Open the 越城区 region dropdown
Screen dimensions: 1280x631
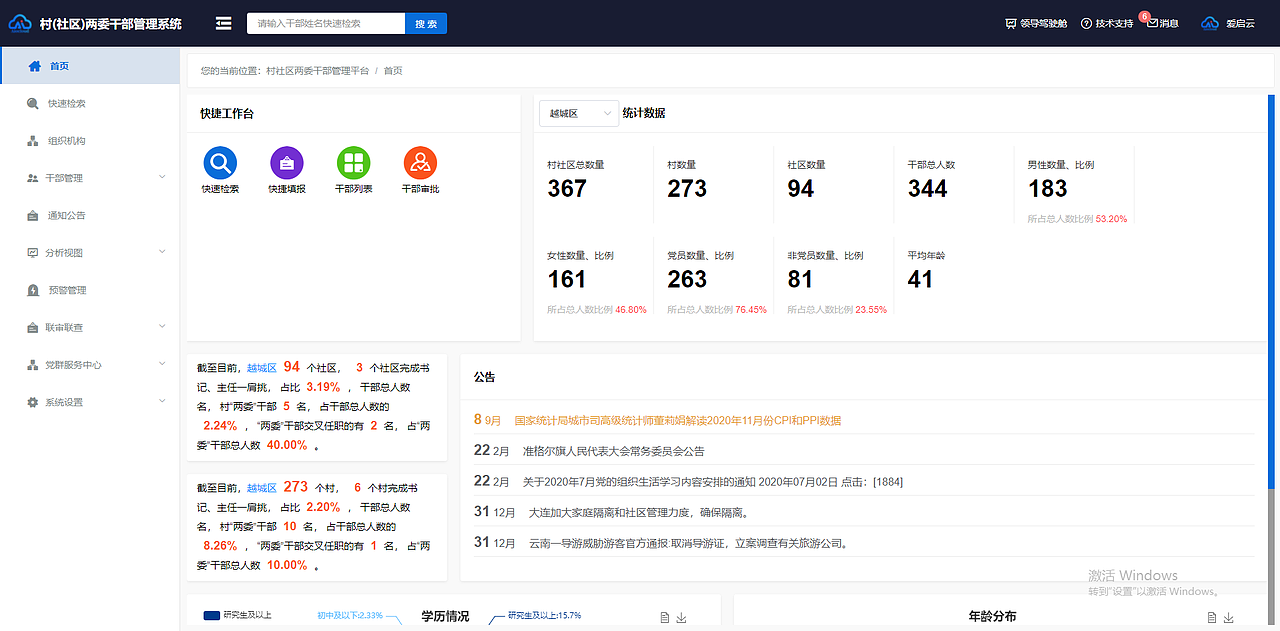(579, 113)
